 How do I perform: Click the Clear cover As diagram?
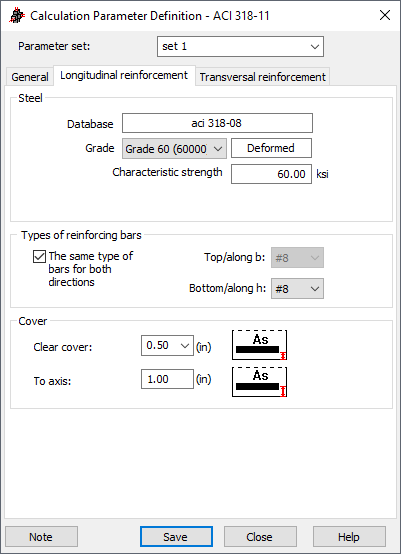259,345
